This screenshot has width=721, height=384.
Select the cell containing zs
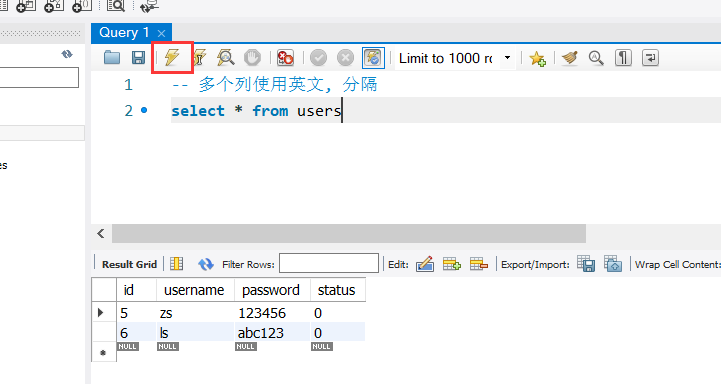pos(195,313)
